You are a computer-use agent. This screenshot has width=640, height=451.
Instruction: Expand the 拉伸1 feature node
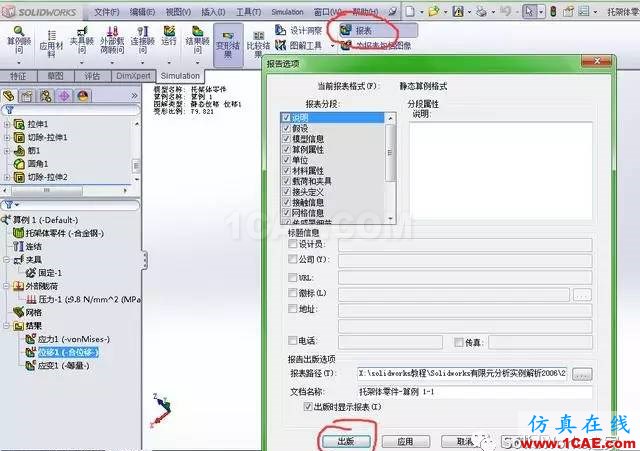tap(7, 124)
